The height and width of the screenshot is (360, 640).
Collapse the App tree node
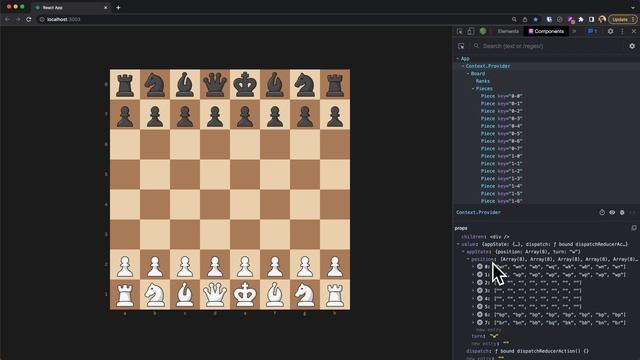click(458, 59)
